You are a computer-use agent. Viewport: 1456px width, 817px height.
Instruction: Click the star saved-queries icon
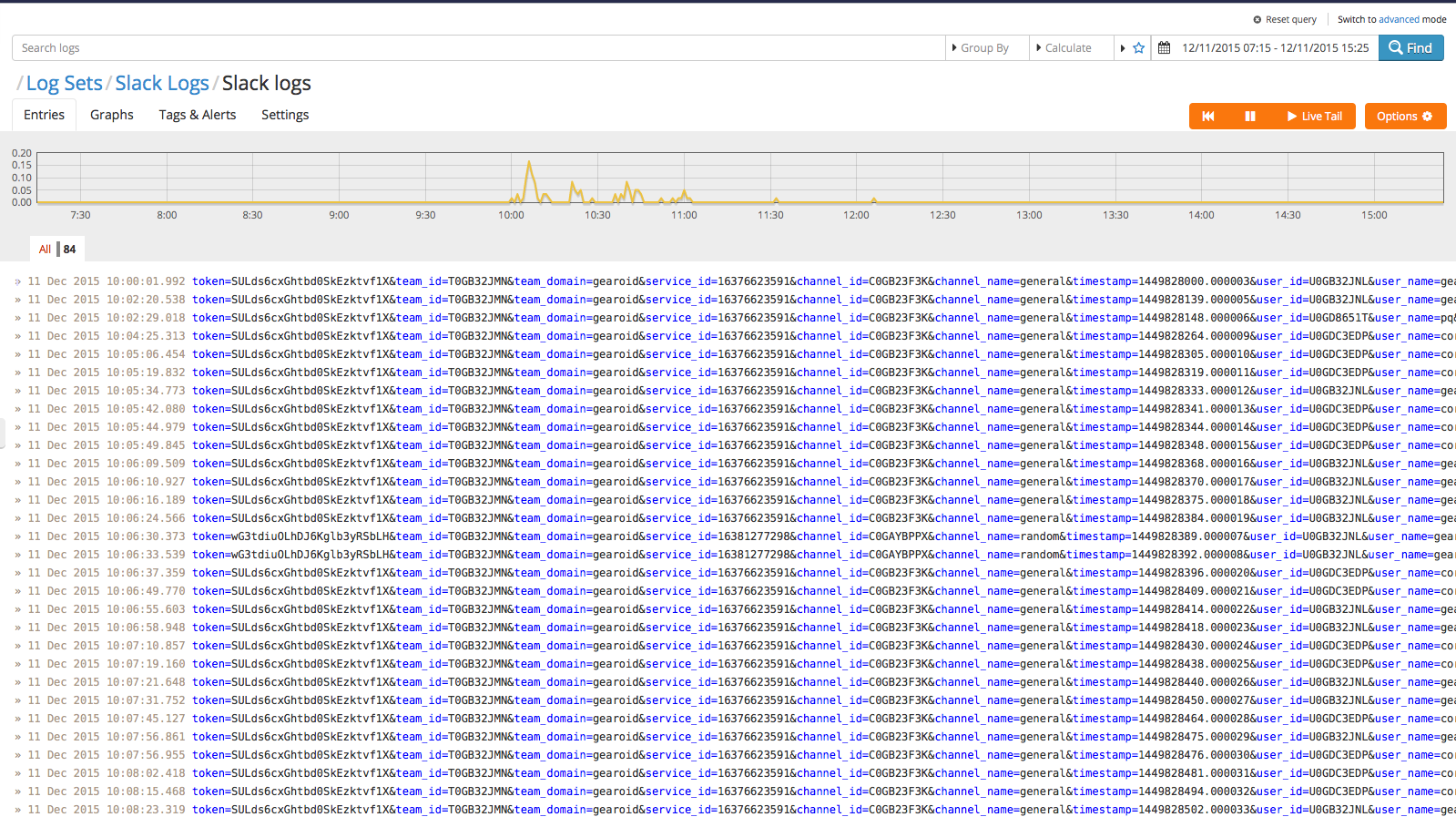1138,48
